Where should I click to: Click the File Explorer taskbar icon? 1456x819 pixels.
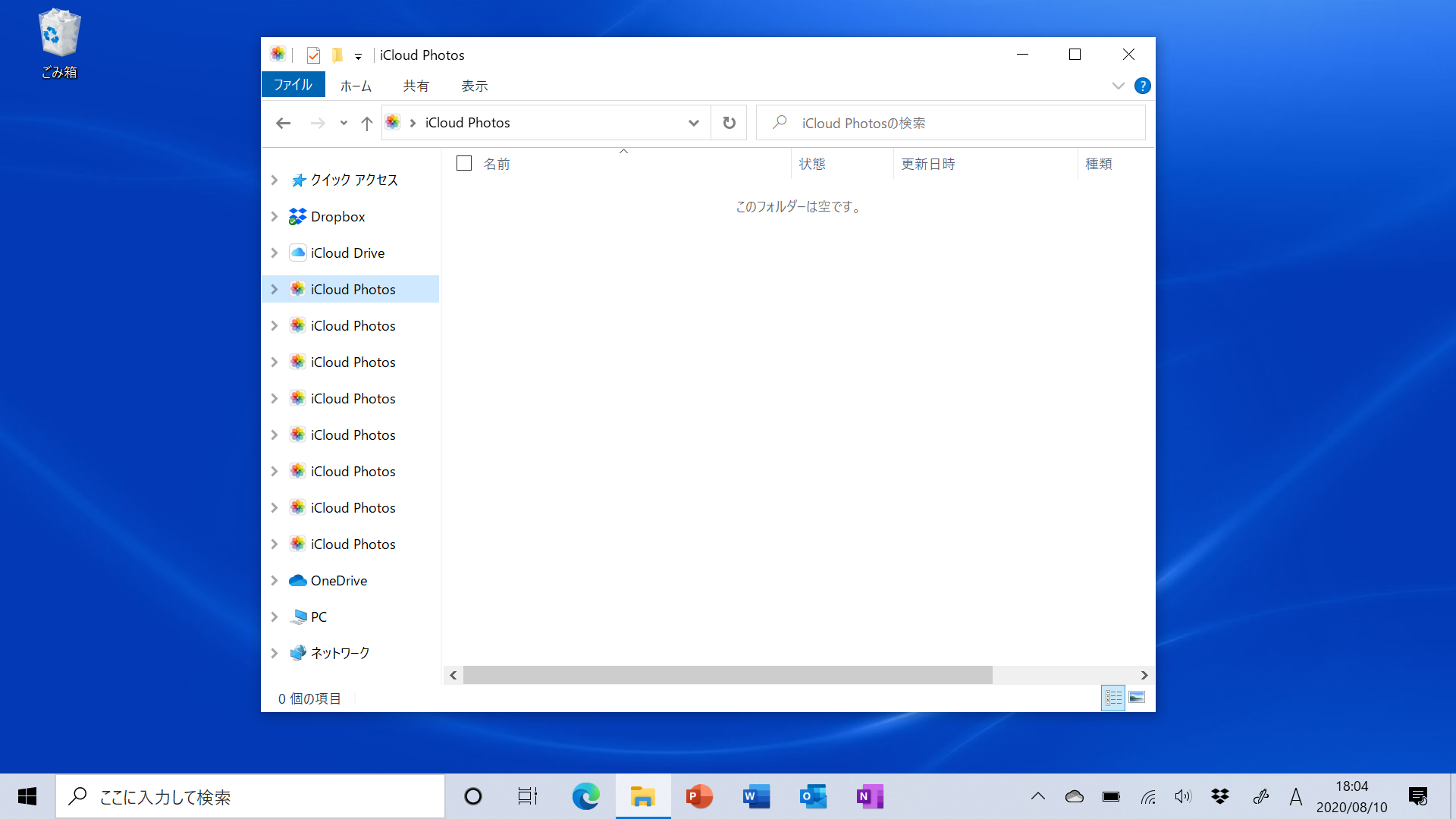point(643,796)
